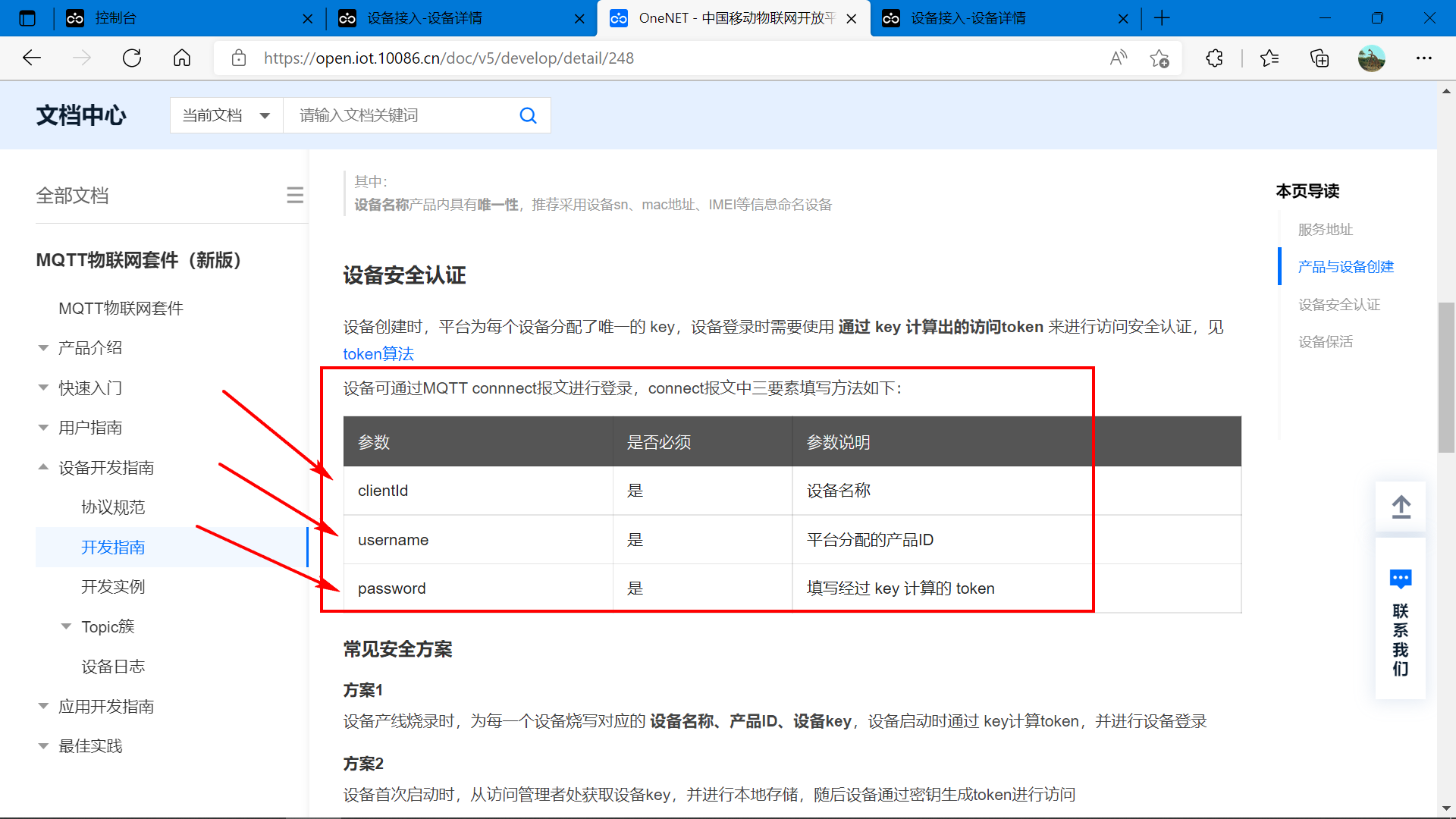Image resolution: width=1456 pixels, height=819 pixels.
Task: Open MQTT物联网套件 overview page
Action: (x=121, y=309)
